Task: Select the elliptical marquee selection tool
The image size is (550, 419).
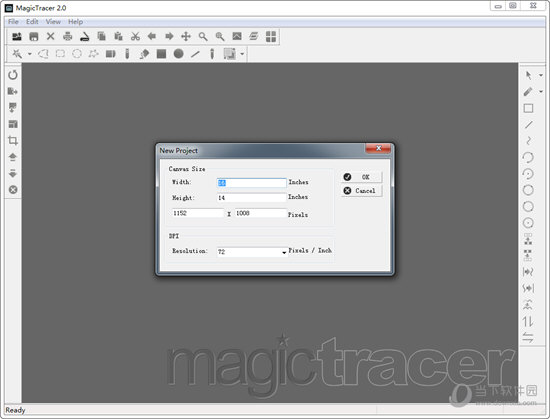Action: click(77, 54)
